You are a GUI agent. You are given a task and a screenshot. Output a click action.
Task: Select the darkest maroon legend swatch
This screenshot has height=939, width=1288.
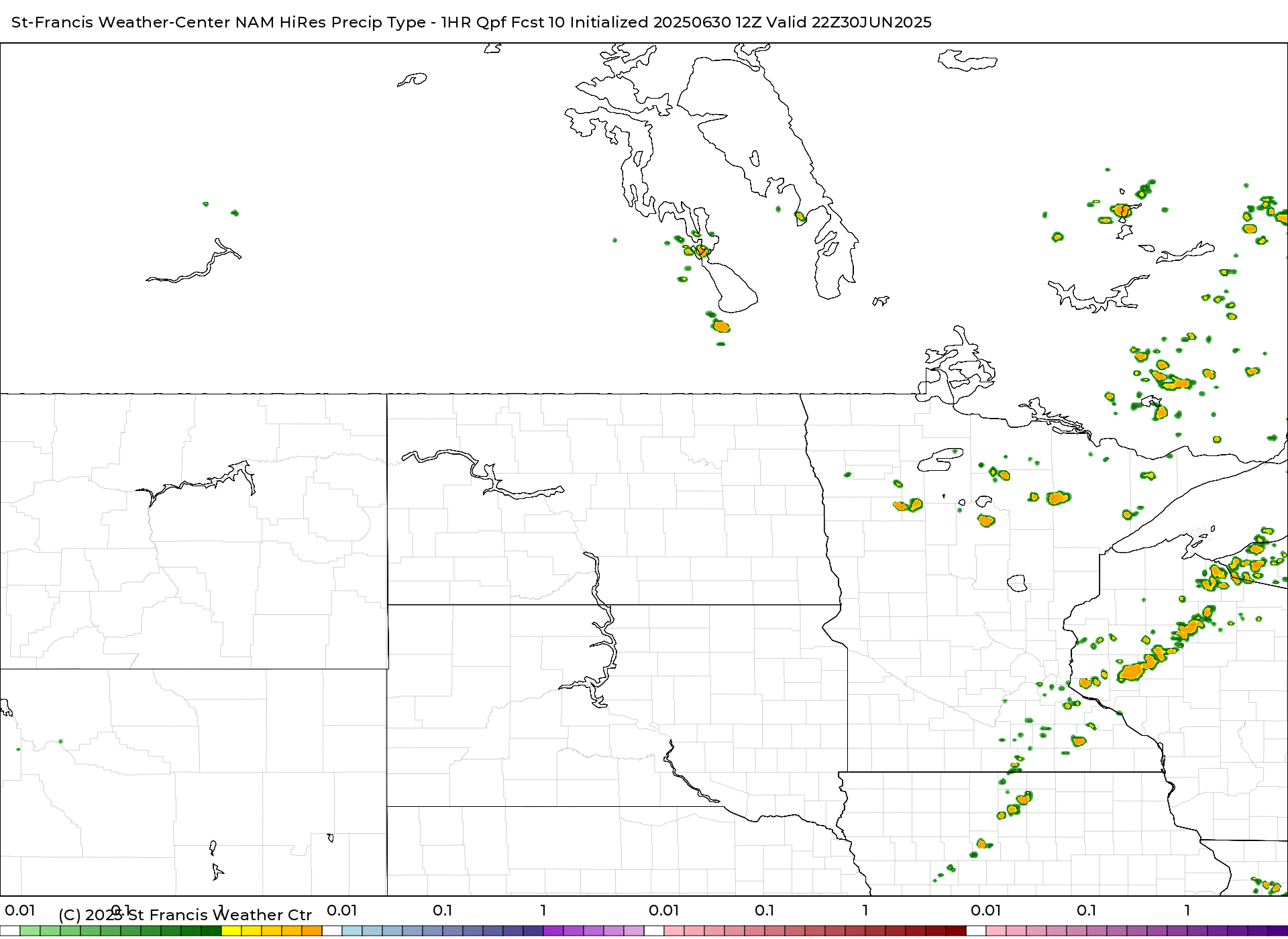point(956,931)
